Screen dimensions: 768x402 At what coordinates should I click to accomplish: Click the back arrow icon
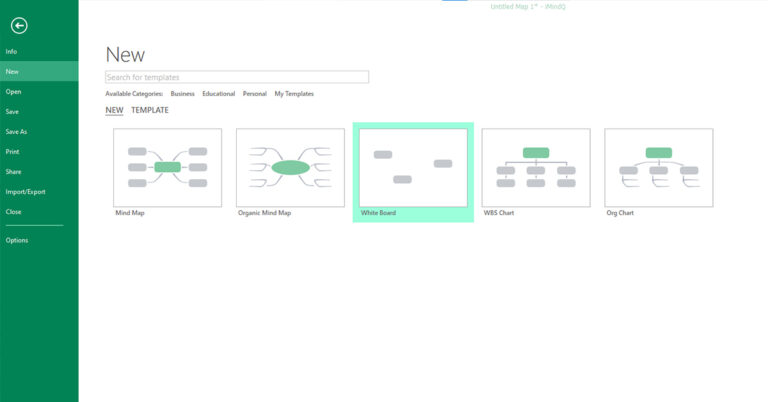tap(19, 25)
